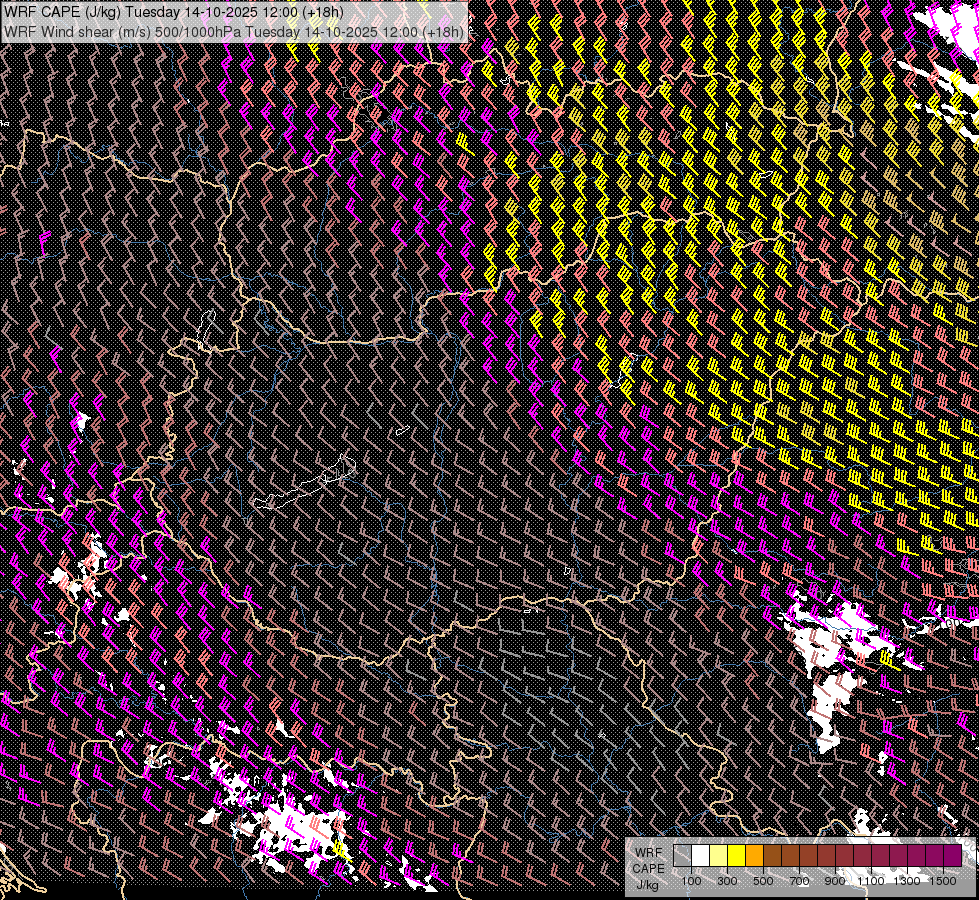Click the 100 label under the legend
This screenshot has height=900, width=979.
(691, 881)
